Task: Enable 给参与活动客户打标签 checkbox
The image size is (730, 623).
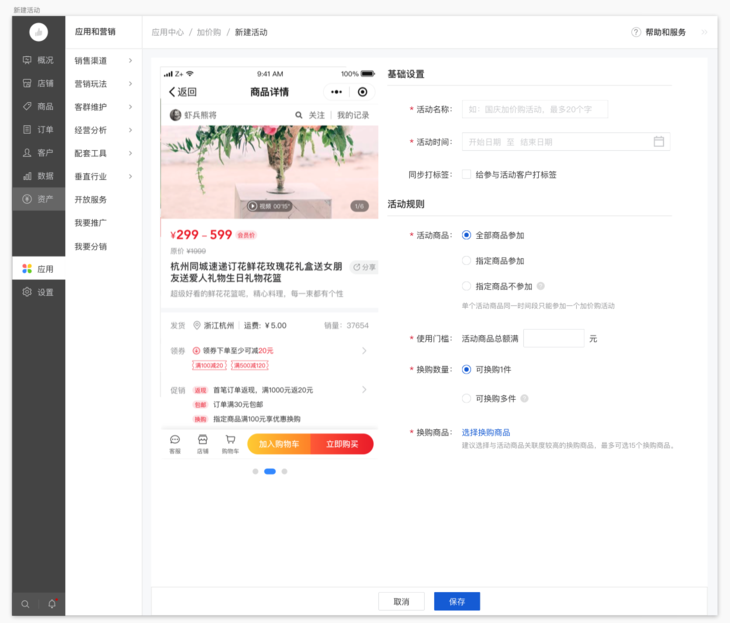Action: 467,174
